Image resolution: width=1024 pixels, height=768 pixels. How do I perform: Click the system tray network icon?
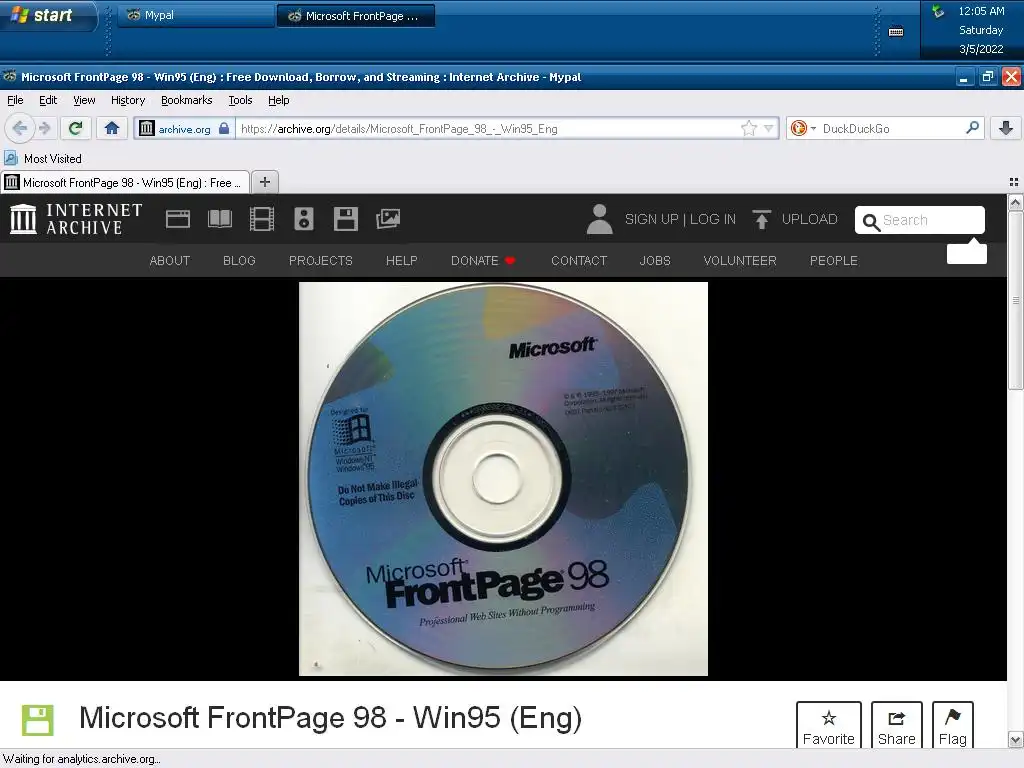point(938,11)
